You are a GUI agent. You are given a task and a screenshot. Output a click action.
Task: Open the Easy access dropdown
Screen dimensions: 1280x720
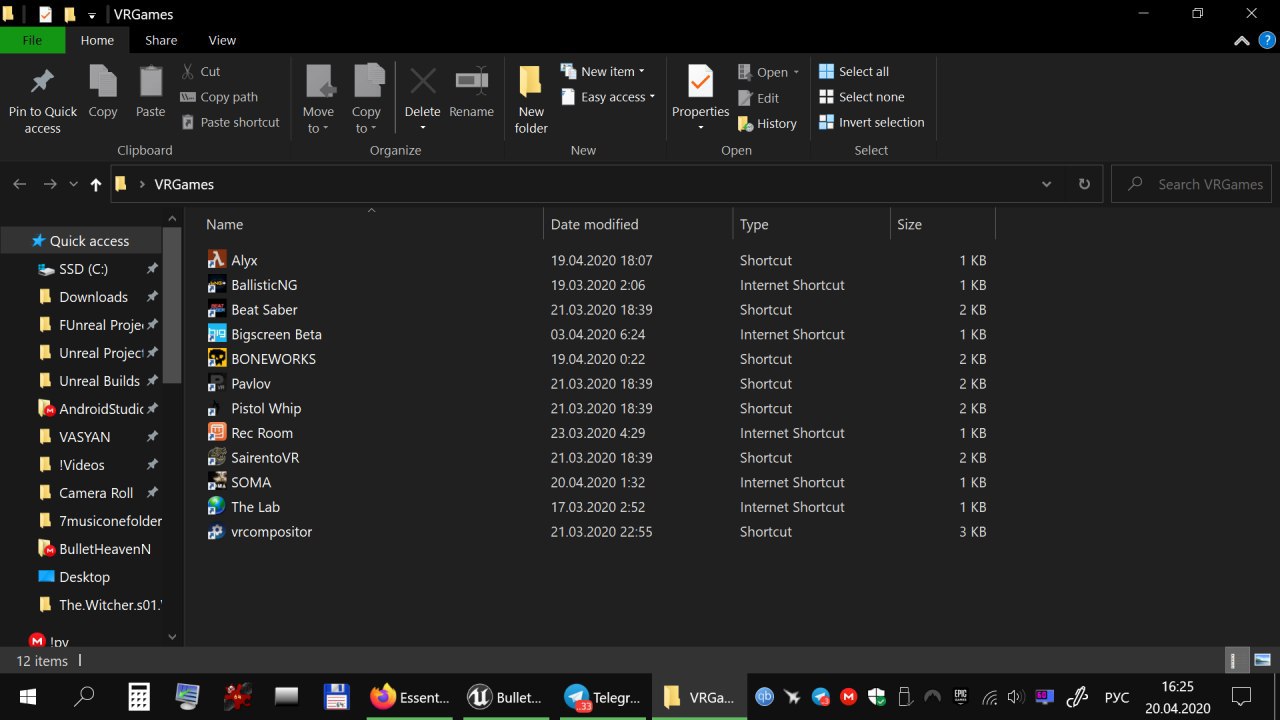coord(609,97)
